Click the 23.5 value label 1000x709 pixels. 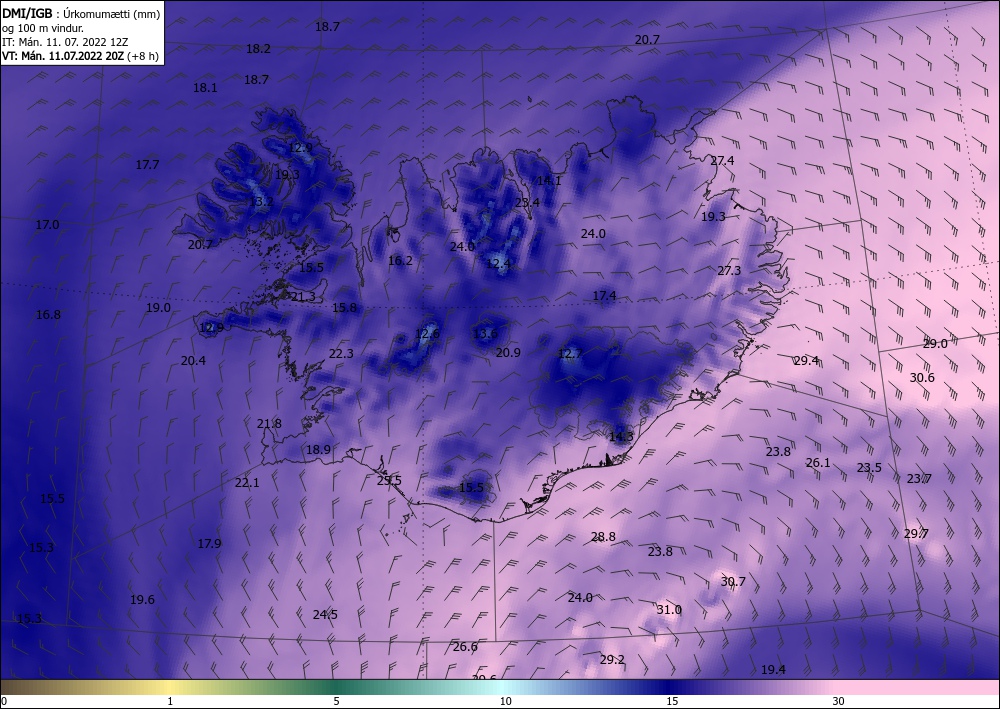pyautogui.click(x=869, y=468)
